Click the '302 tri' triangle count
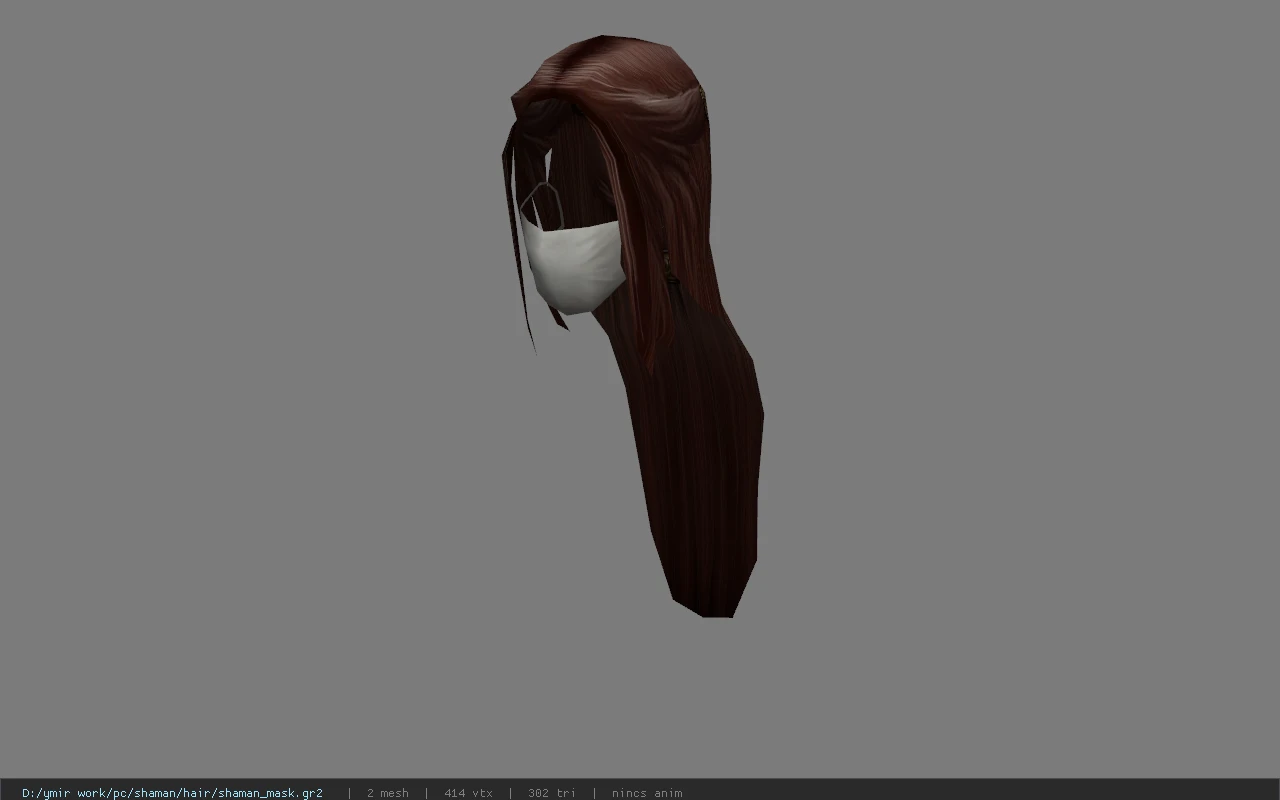This screenshot has height=800, width=1280. (552, 793)
